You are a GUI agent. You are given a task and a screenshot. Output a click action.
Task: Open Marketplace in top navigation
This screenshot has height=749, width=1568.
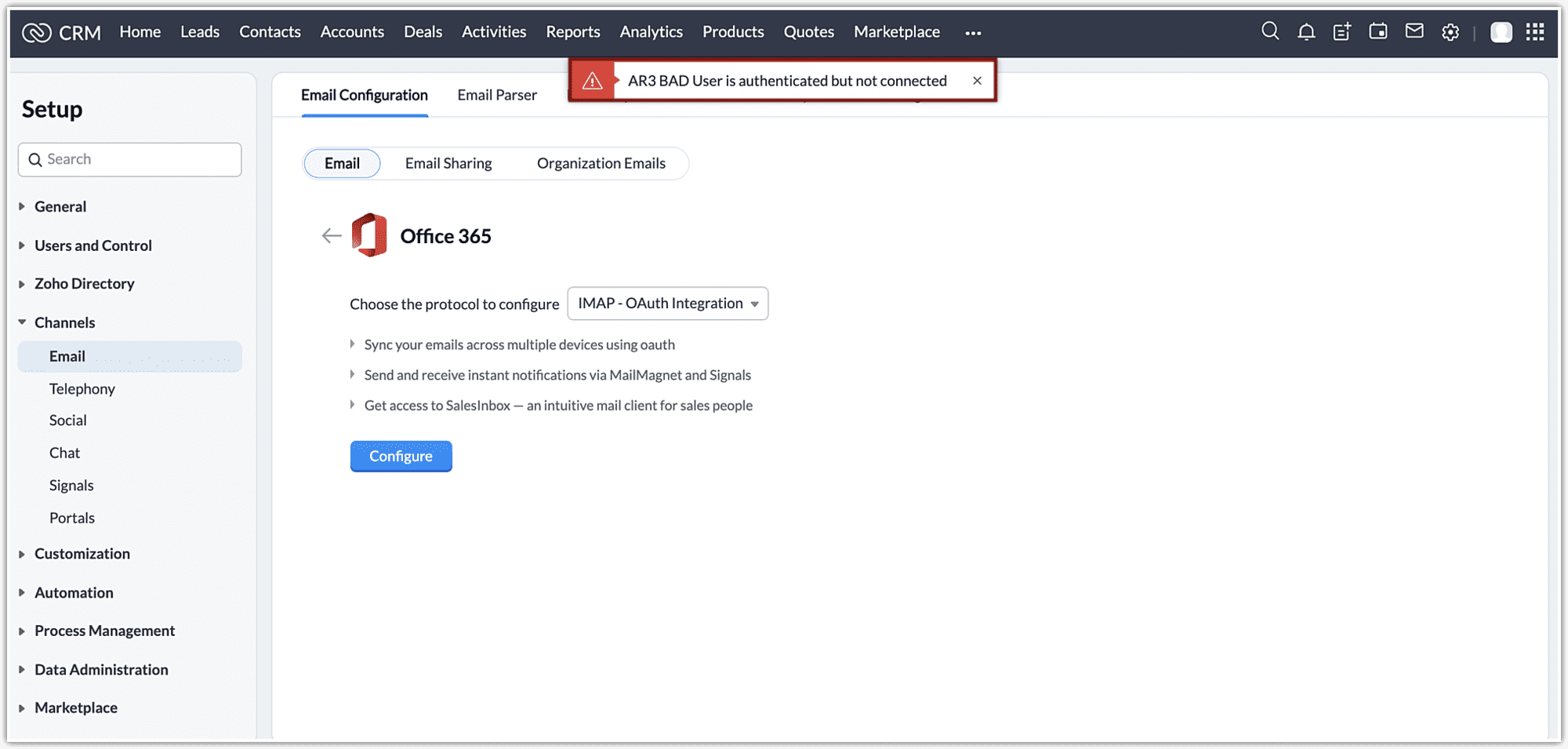[x=897, y=32]
